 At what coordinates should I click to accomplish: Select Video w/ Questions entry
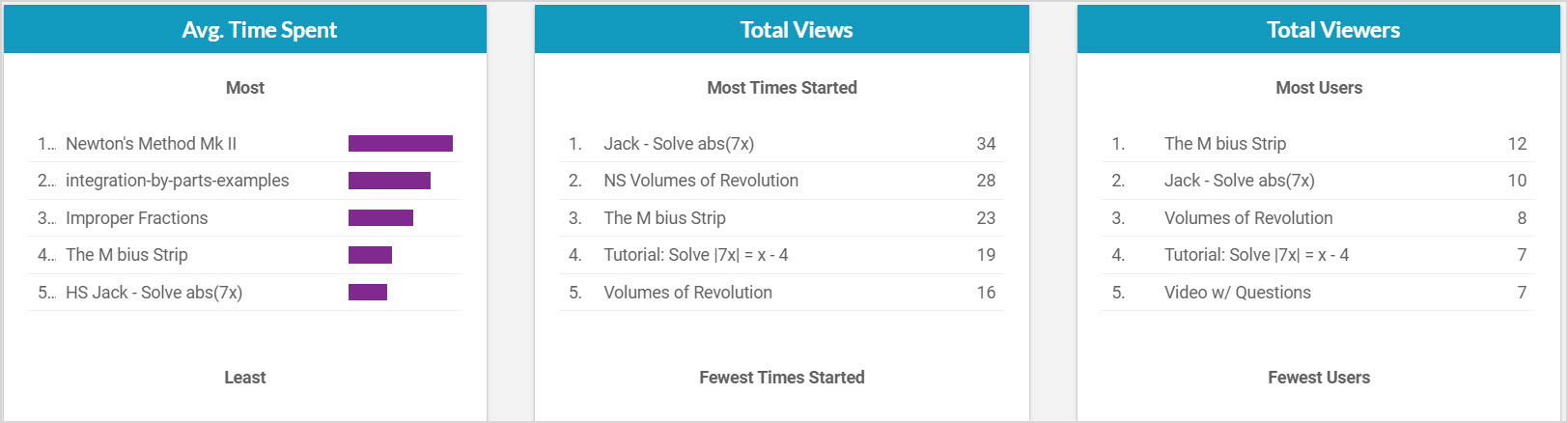click(x=1237, y=293)
